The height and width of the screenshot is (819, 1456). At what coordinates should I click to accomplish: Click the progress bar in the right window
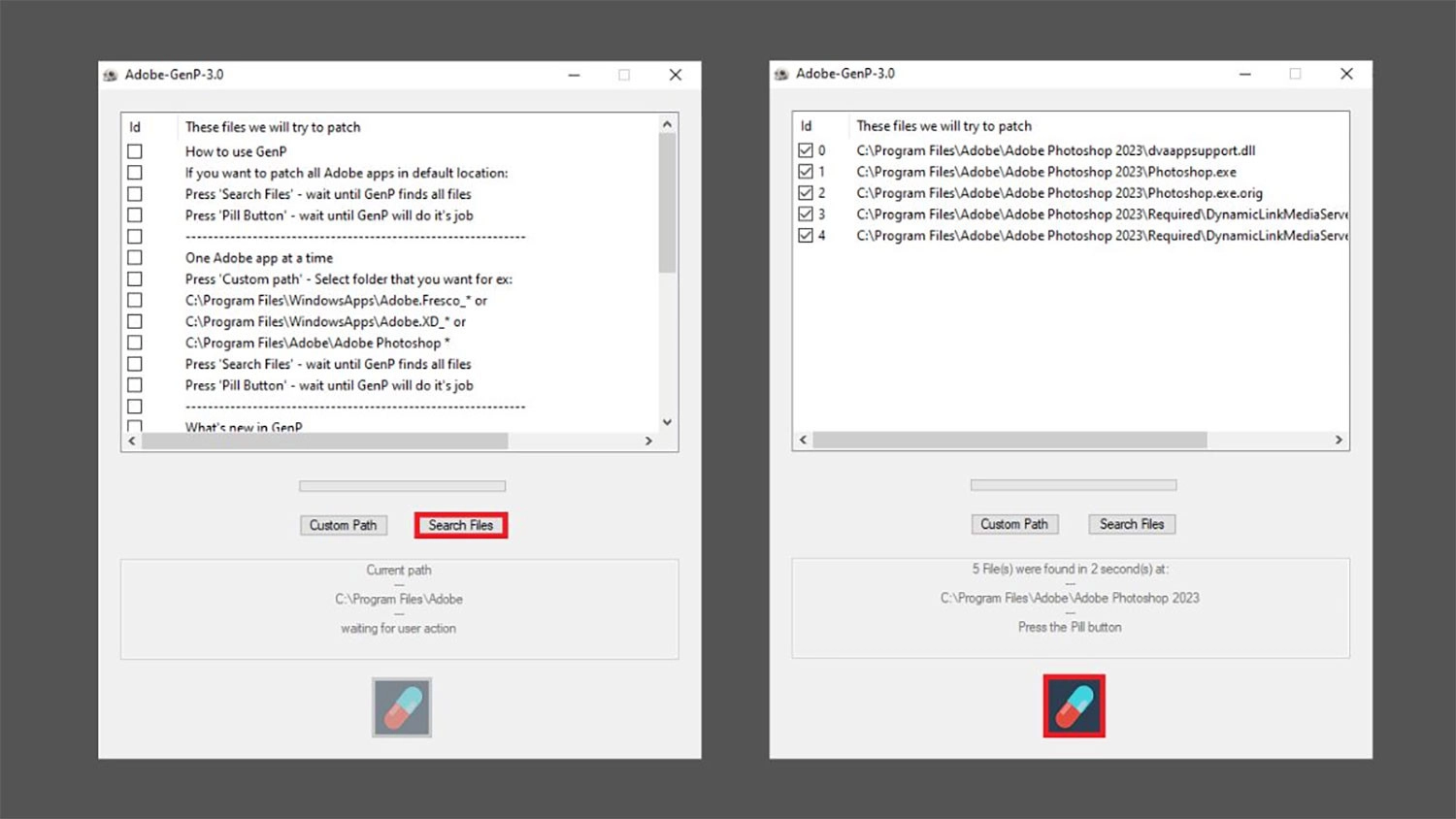click(x=1074, y=485)
